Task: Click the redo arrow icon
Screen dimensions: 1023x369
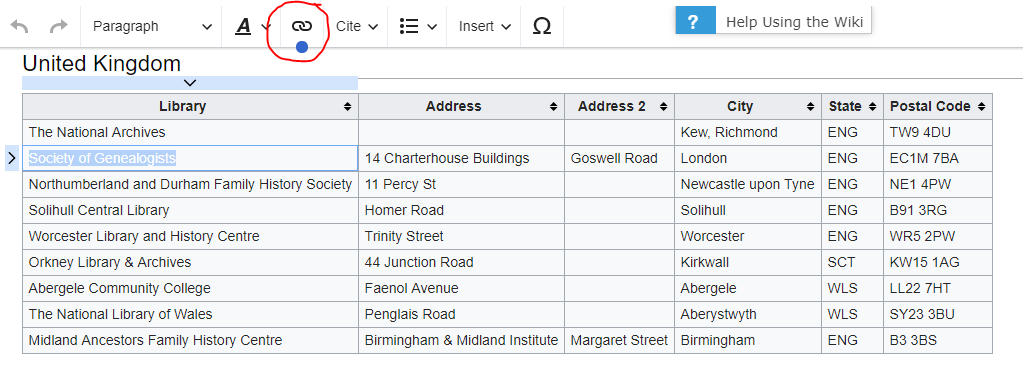Action: [59, 27]
